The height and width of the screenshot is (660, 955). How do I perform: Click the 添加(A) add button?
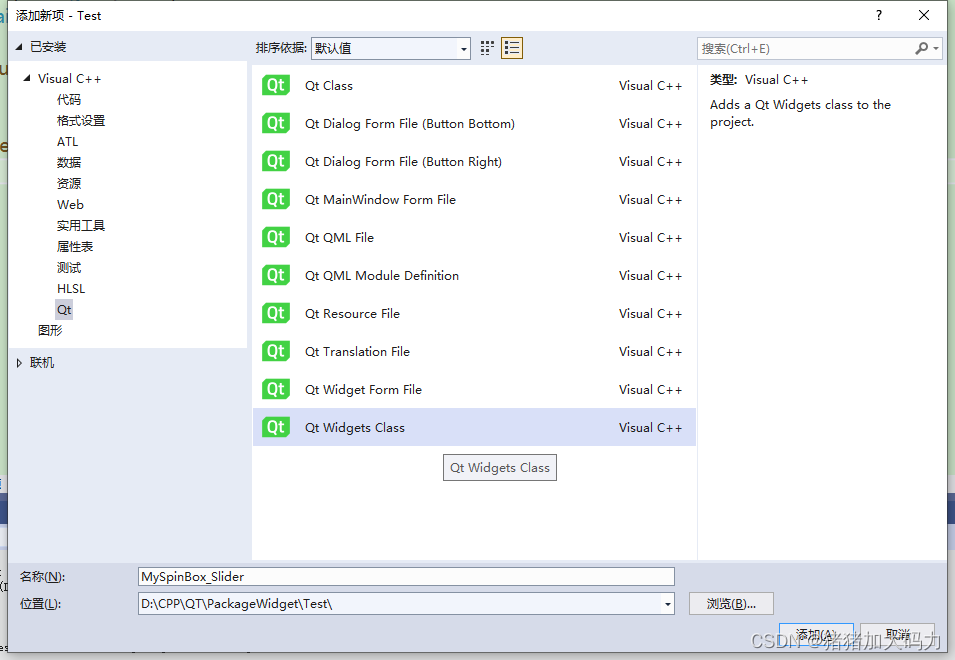click(816, 635)
